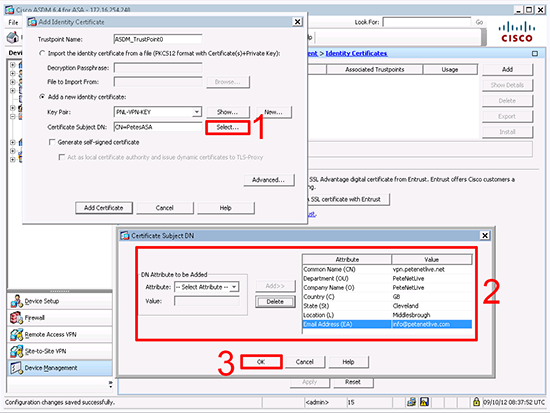Click the Device Setup panel icon
Screen dimensions: 550x413
pyautogui.click(x=16, y=301)
